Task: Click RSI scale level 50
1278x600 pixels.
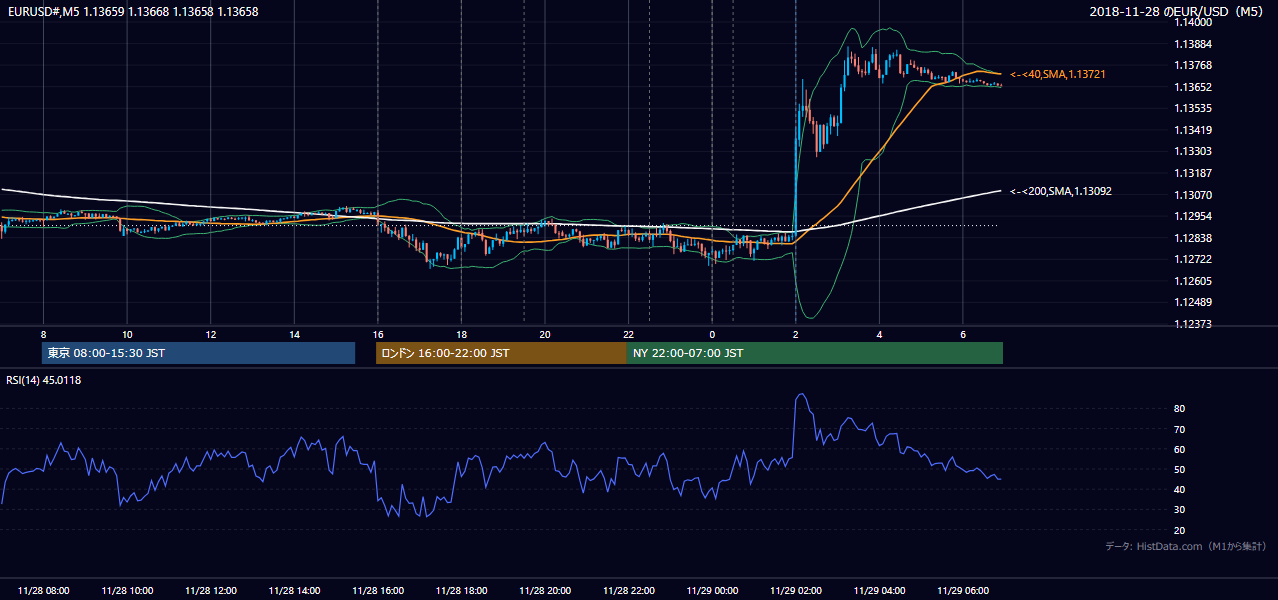Action: tap(1180, 469)
